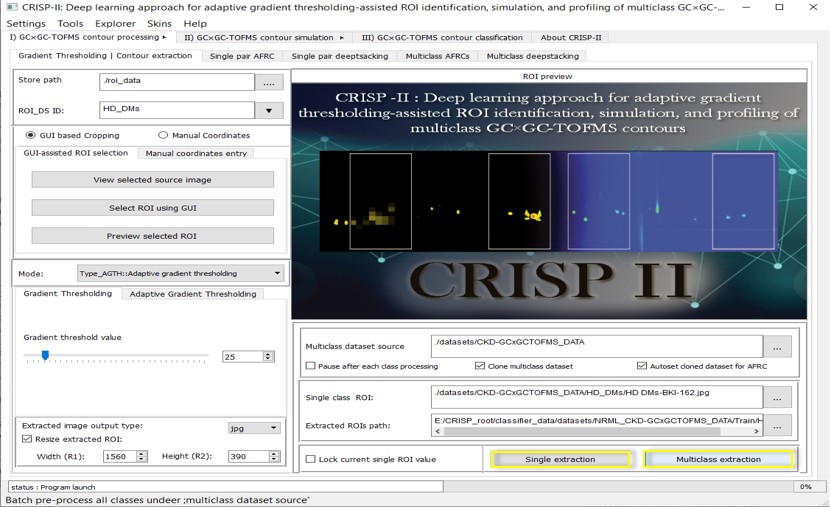830x507 pixels.
Task: Click the Extracted ROIs path browse button
Action: point(777,425)
